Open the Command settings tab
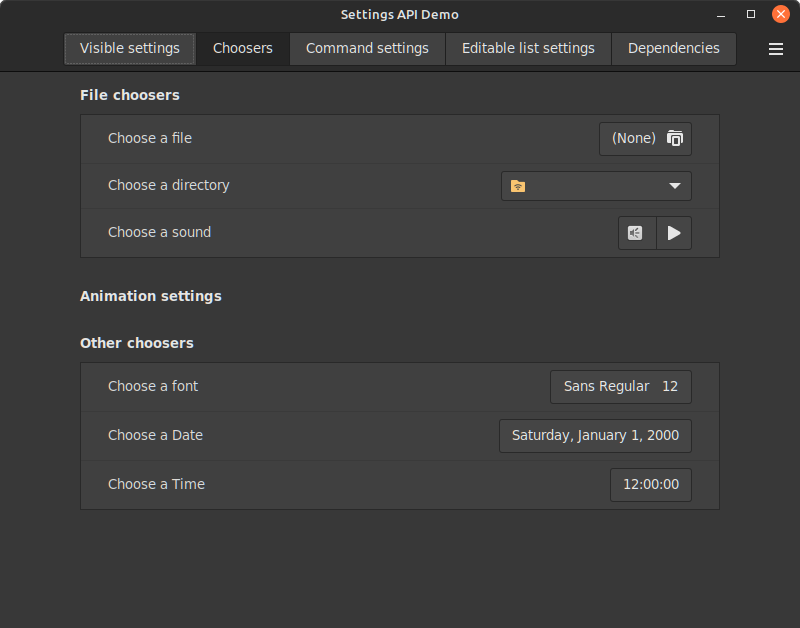This screenshot has height=628, width=800. [366, 48]
